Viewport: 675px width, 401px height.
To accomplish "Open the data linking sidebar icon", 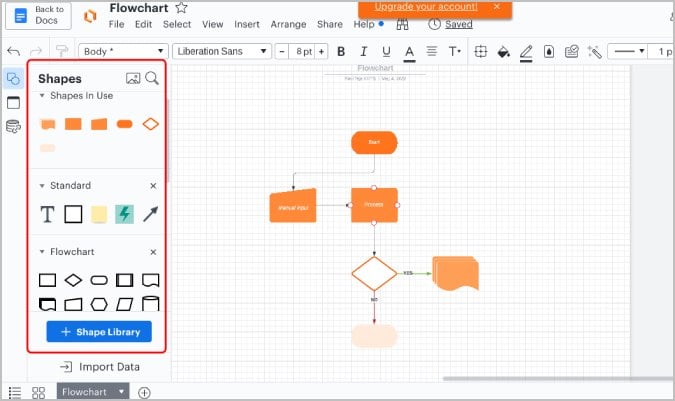I will (x=13, y=126).
